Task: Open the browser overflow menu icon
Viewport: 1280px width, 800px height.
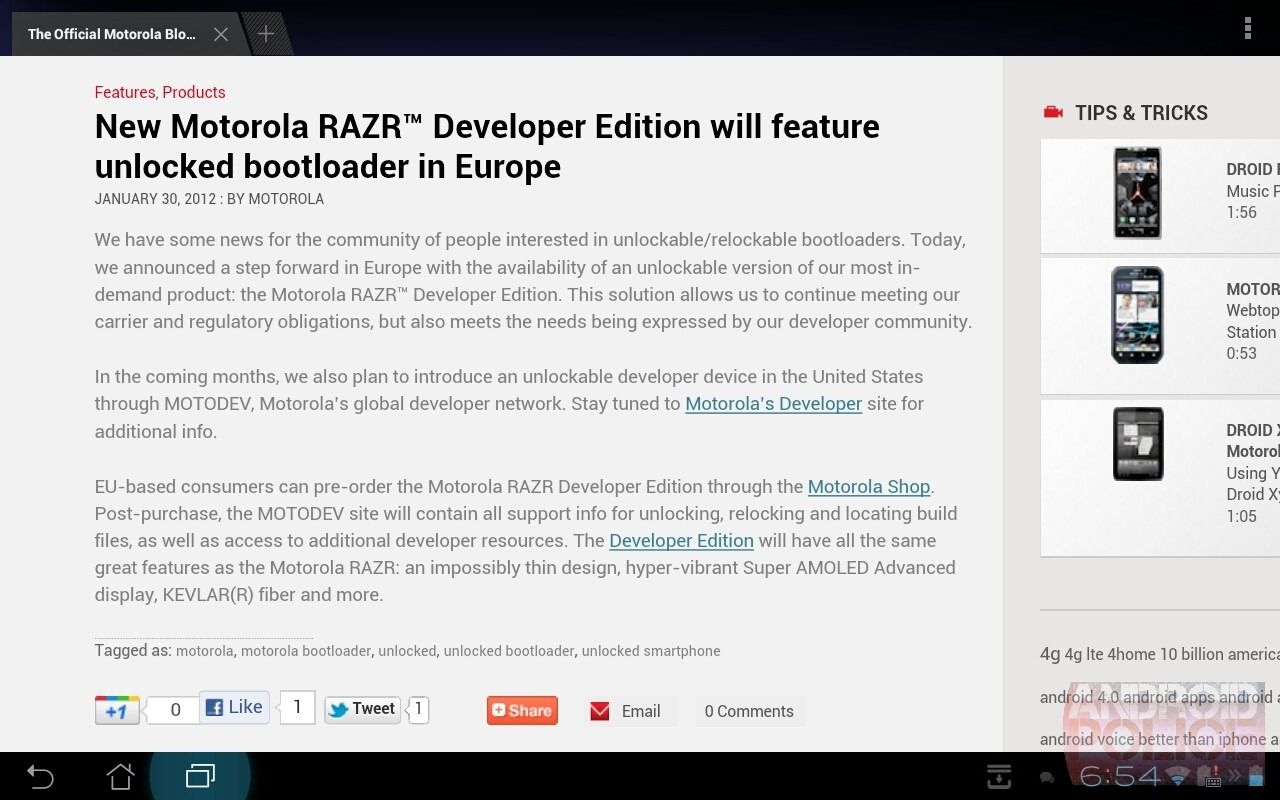Action: coord(1248,28)
